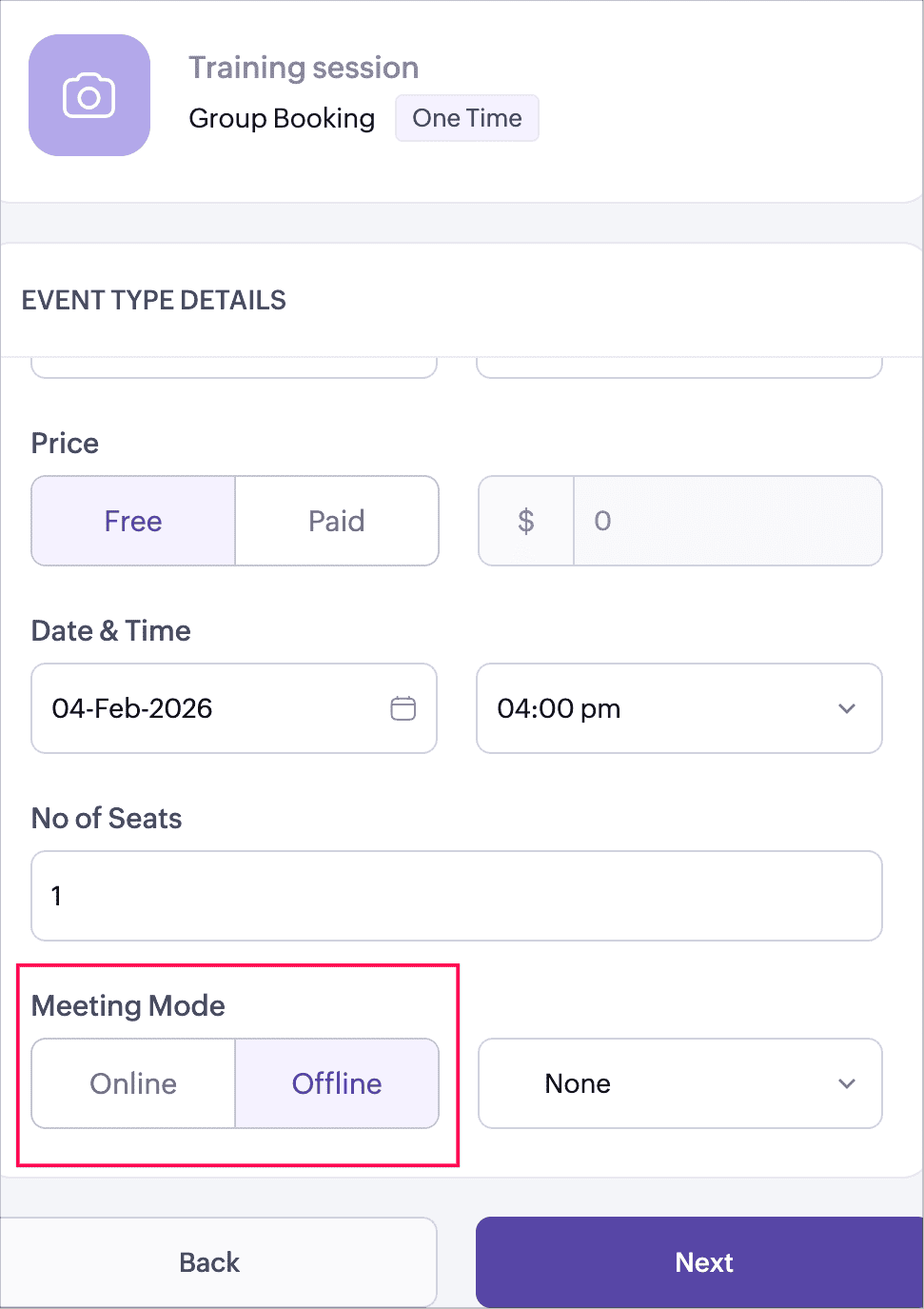Click the 04-Feb-2026 date field
Image resolution: width=924 pixels, height=1309 pixels.
click(x=209, y=708)
